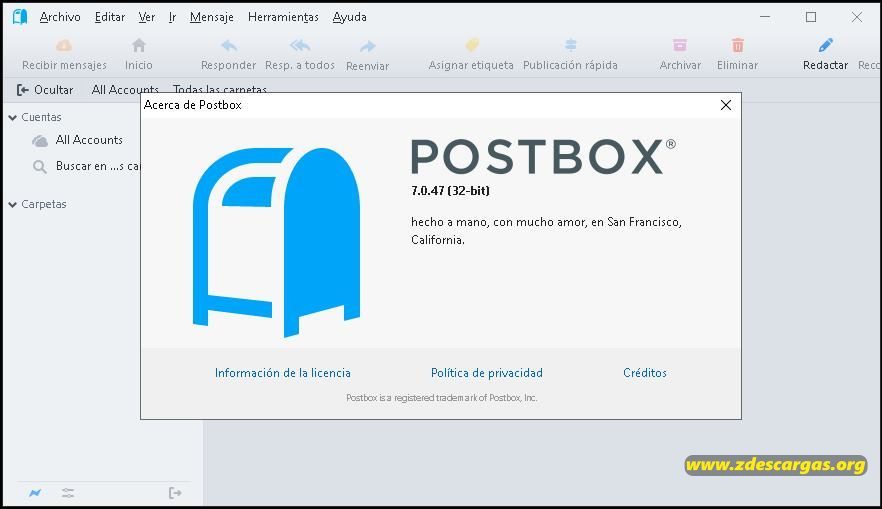This screenshot has width=882, height=509.
Task: Hide sidebar with Ocultar button
Action: click(45, 90)
